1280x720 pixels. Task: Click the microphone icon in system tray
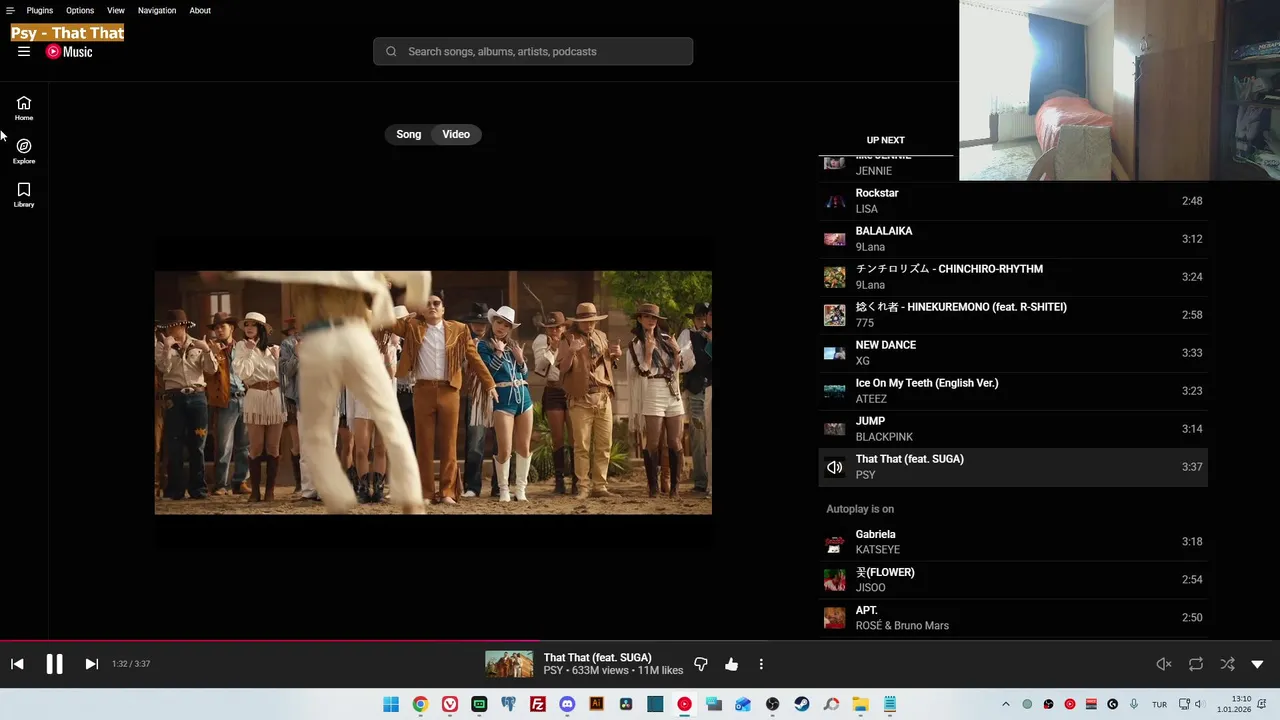point(1134,704)
